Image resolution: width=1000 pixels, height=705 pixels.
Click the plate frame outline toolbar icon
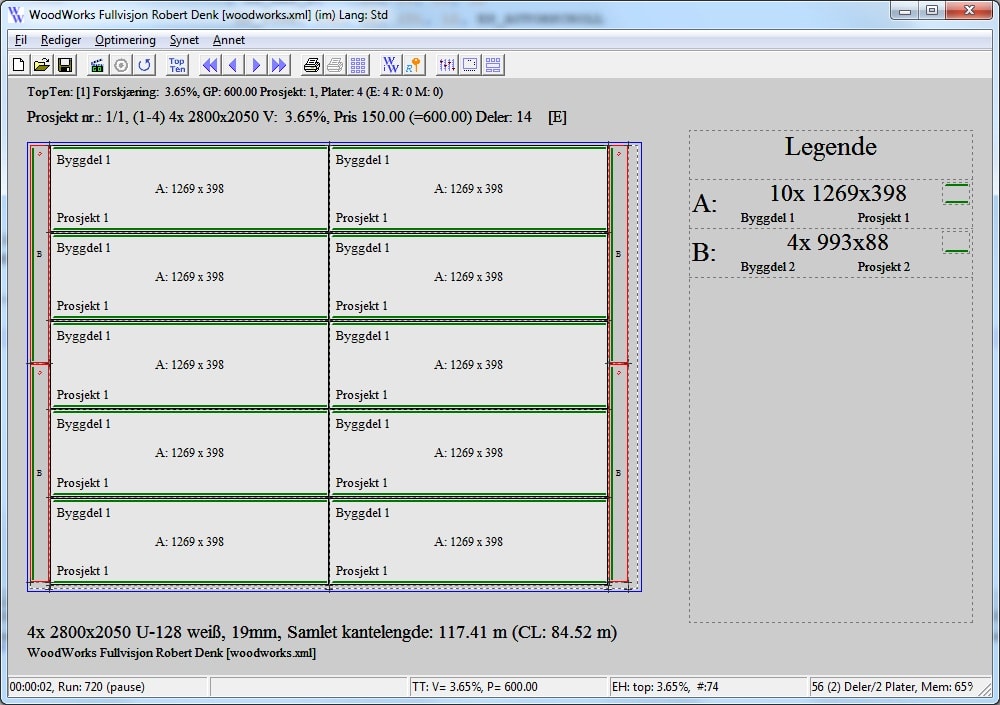470,64
